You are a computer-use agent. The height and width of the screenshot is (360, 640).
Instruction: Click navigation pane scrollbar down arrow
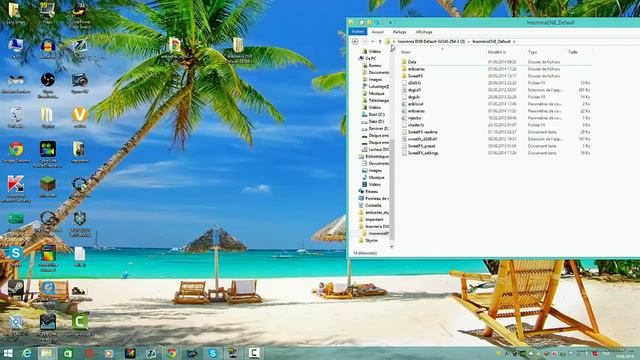tap(392, 247)
